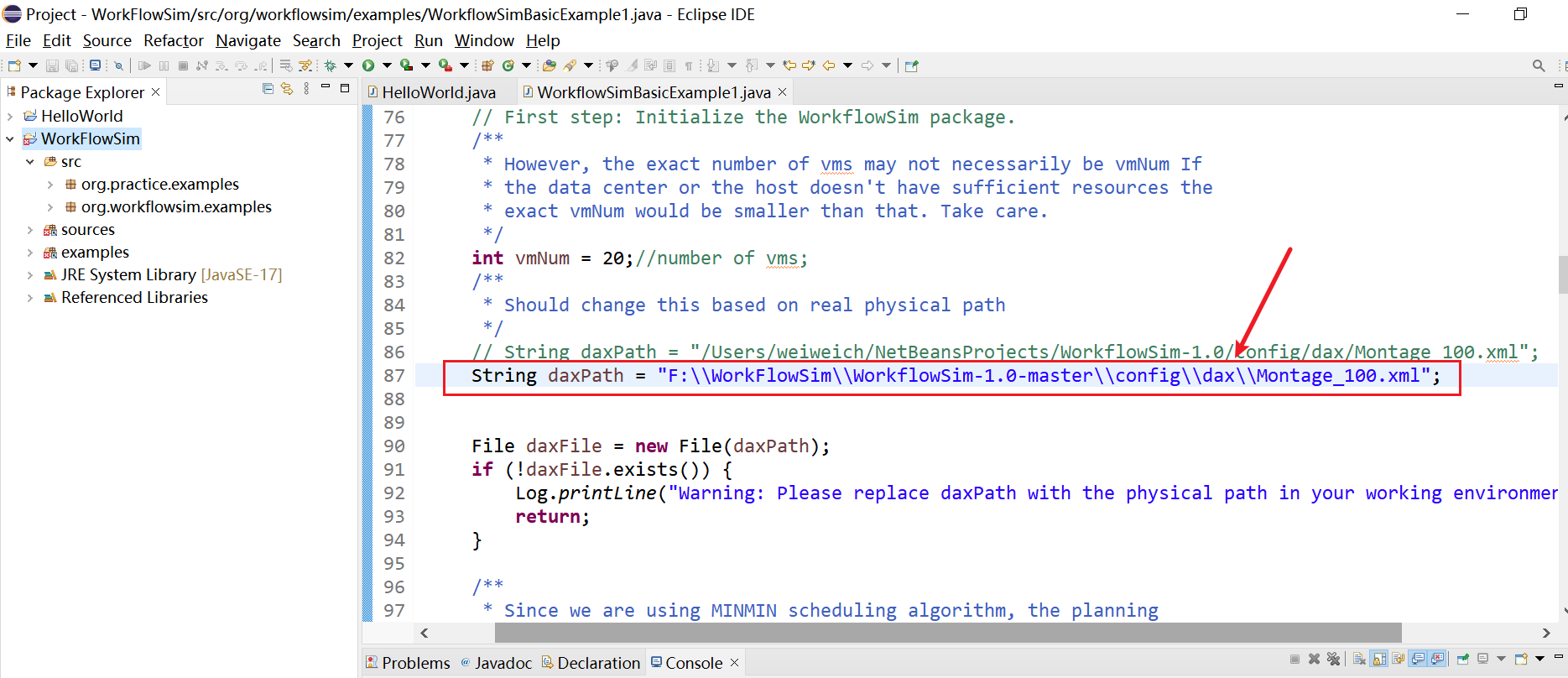Expand the org.practice.examples package
This screenshot has height=678, width=1568.
point(50,184)
